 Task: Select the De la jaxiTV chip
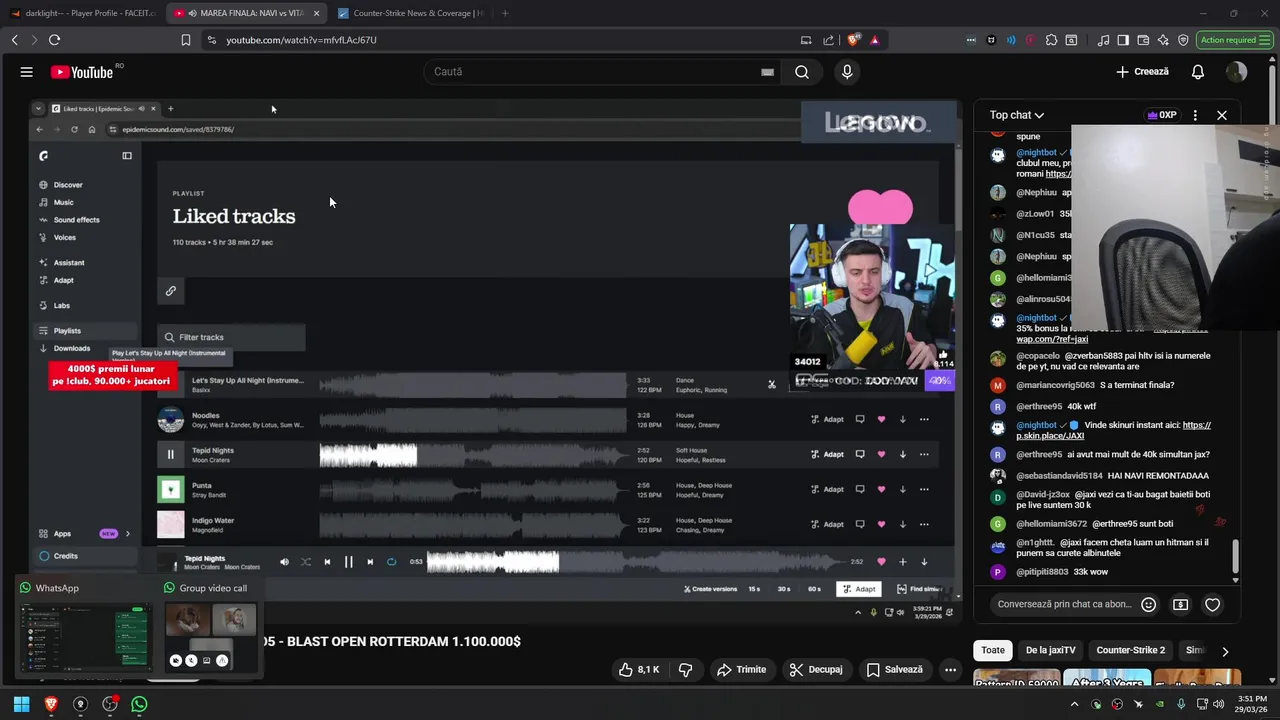pos(1050,650)
